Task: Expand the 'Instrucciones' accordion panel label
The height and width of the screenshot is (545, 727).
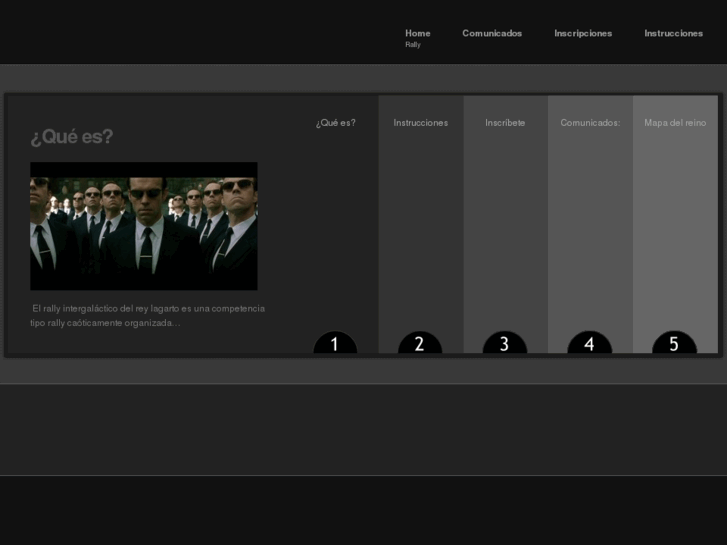Action: pyautogui.click(x=420, y=123)
